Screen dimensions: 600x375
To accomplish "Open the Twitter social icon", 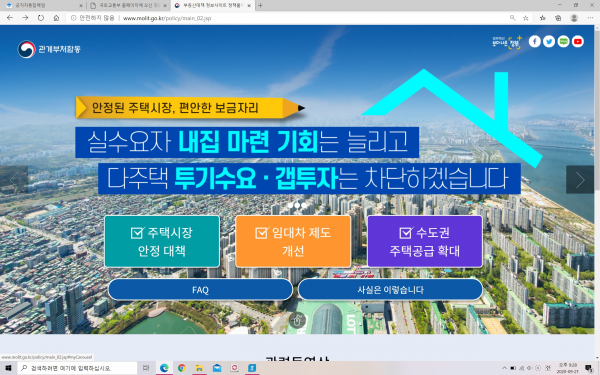I will pos(549,41).
